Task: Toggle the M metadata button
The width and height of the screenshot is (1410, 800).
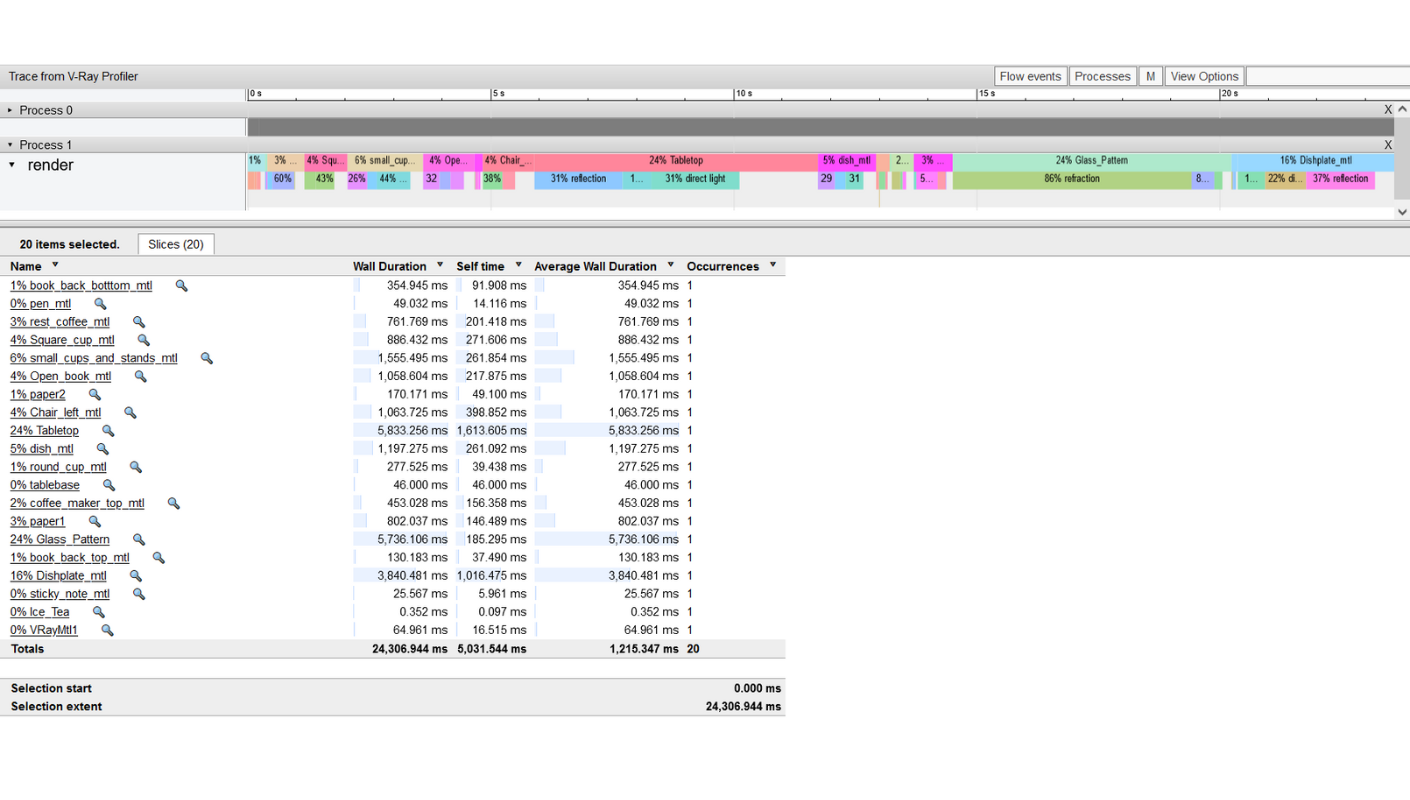Action: tap(1150, 75)
